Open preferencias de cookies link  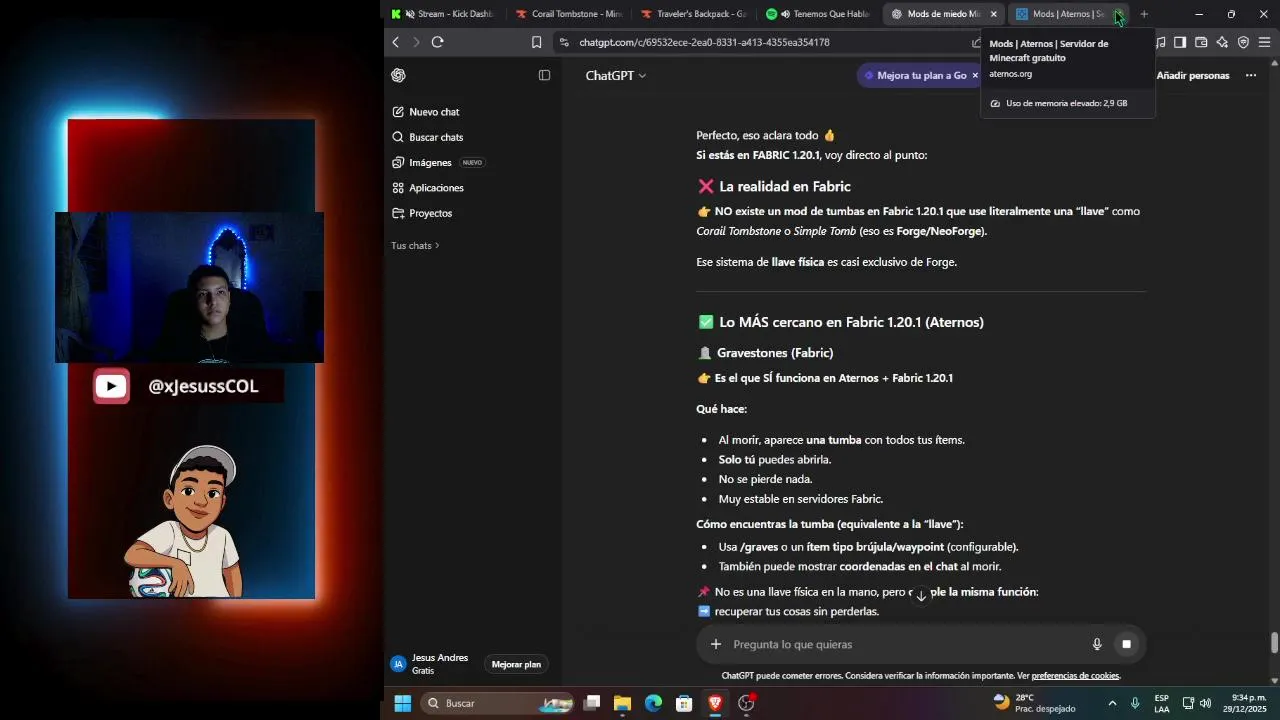(x=1075, y=676)
